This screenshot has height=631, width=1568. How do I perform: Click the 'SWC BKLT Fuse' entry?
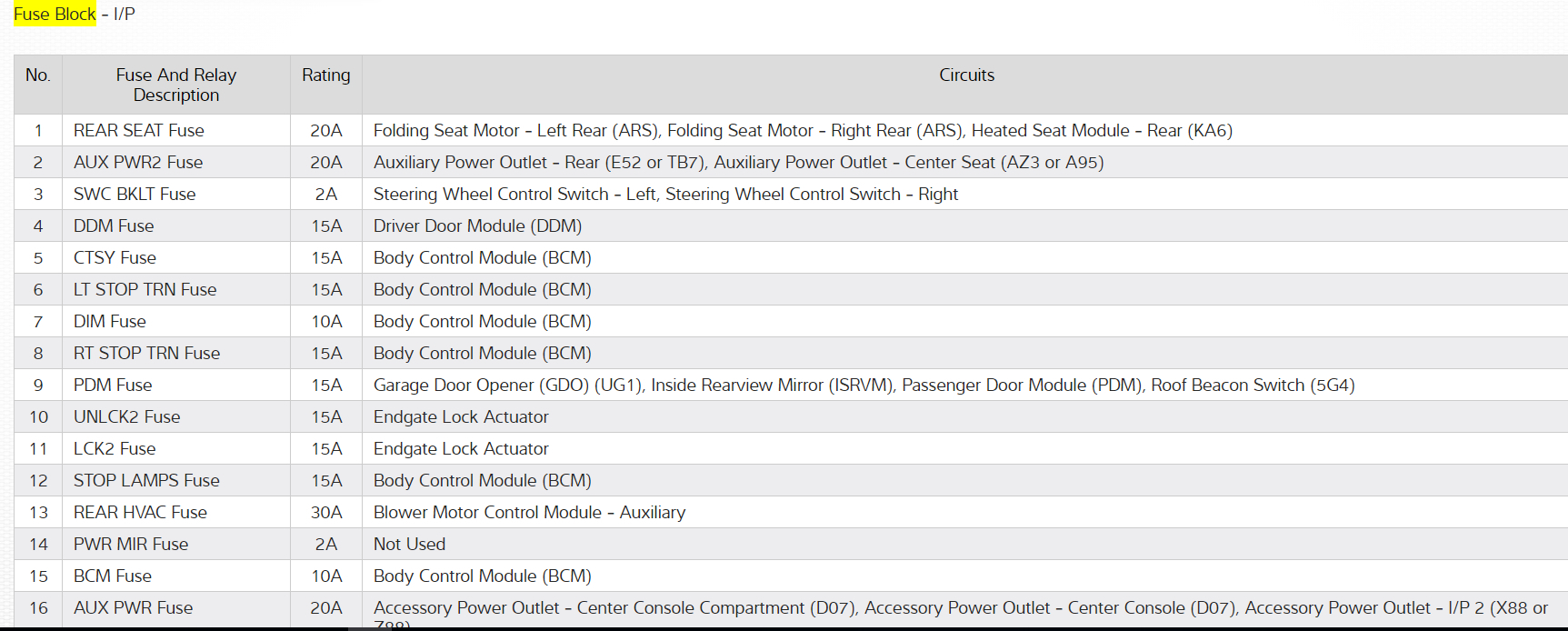[x=135, y=194]
